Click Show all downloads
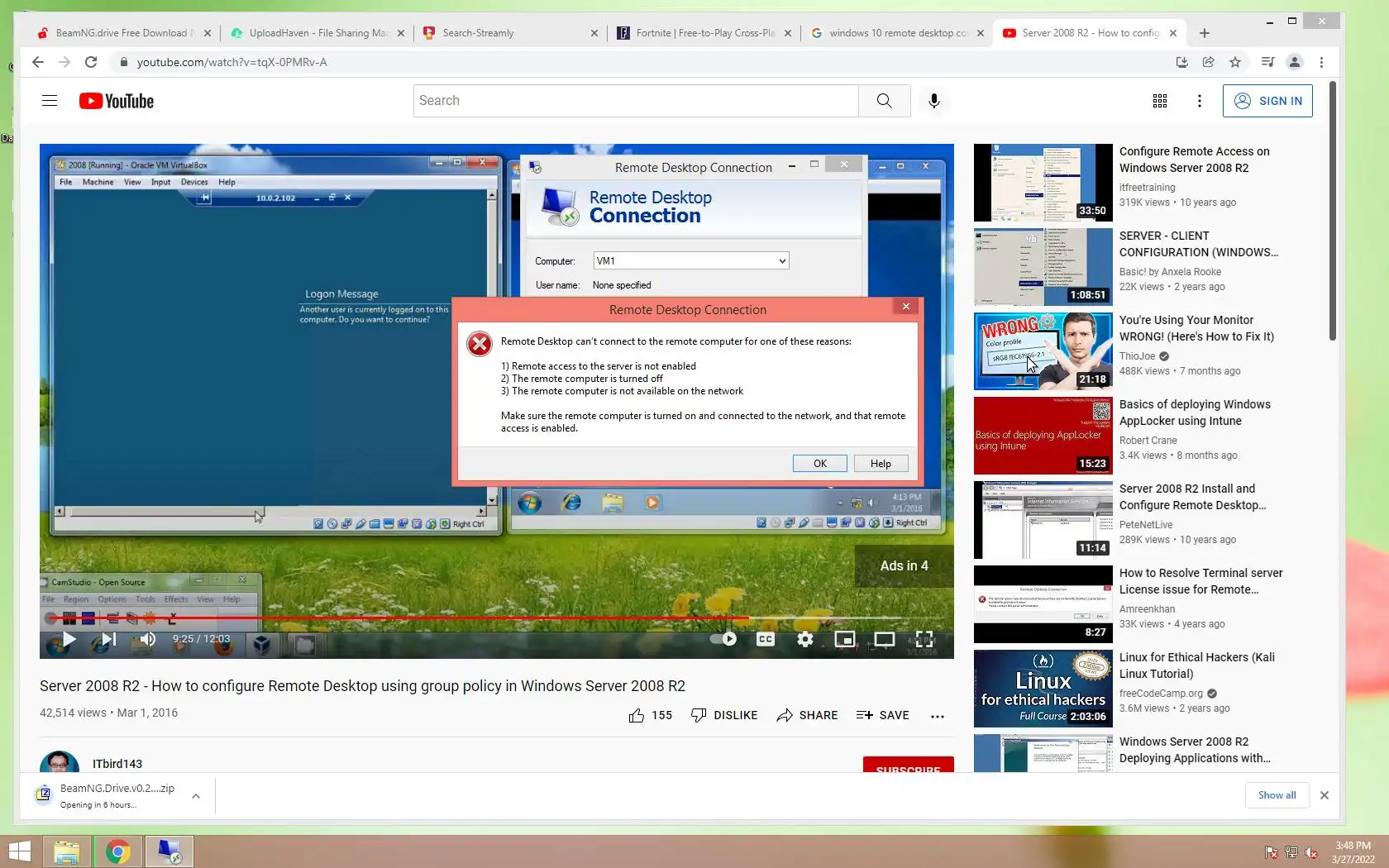The width and height of the screenshot is (1389, 868). pyautogui.click(x=1277, y=795)
